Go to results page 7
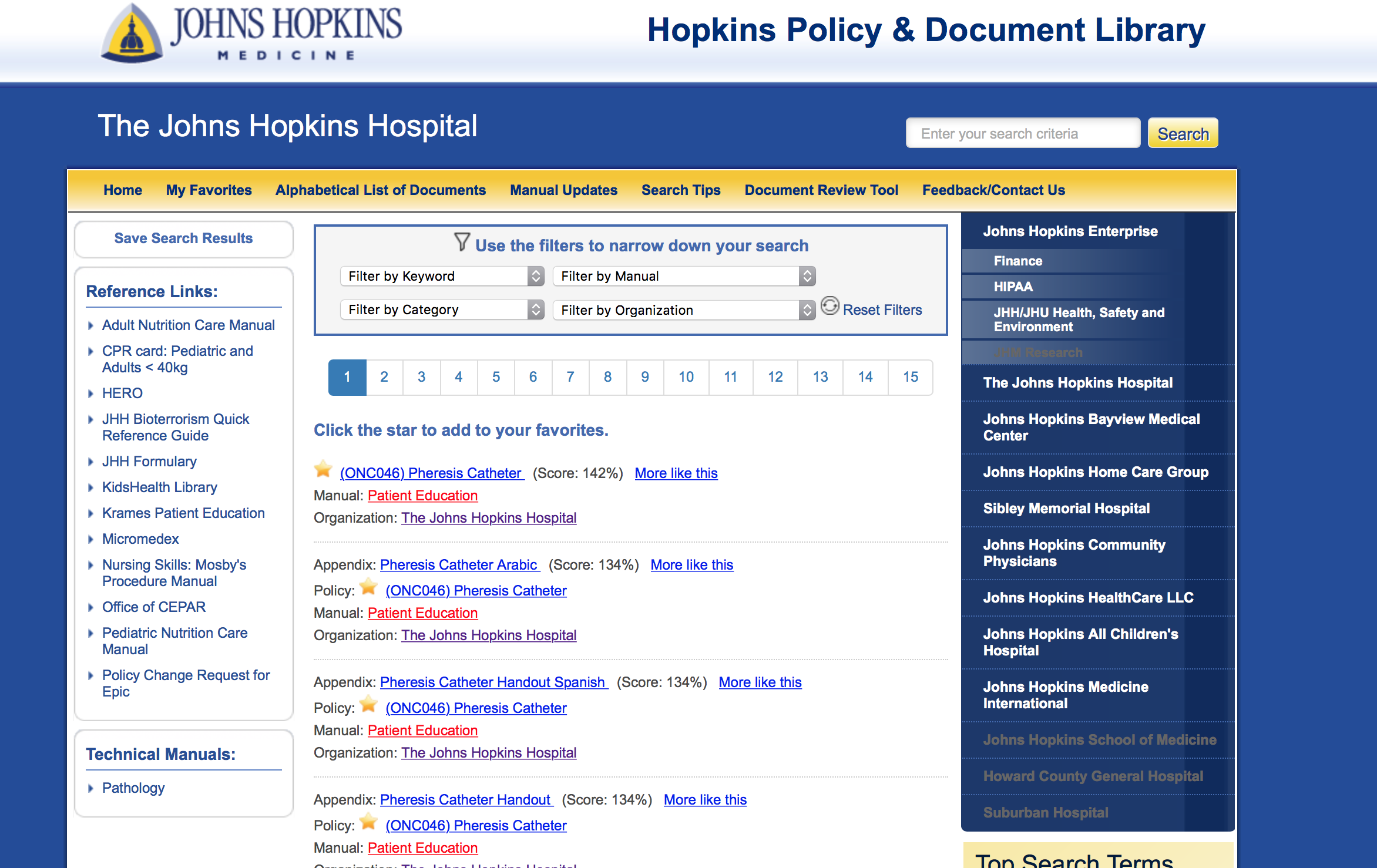The height and width of the screenshot is (868, 1377). 570,377
